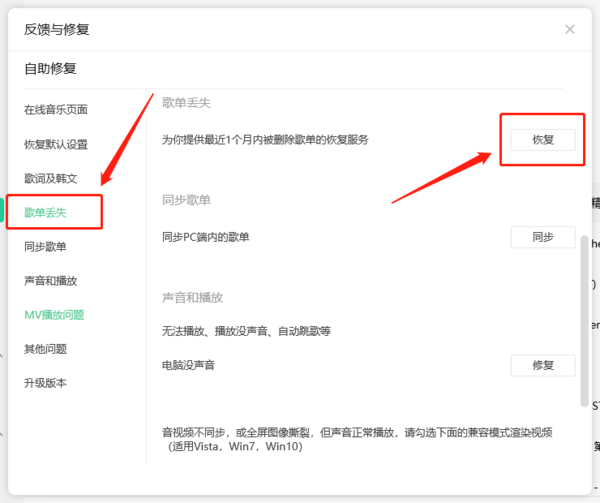This screenshot has width=600, height=503.
Task: Open 升级版本 in the sidebar
Action: [46, 382]
